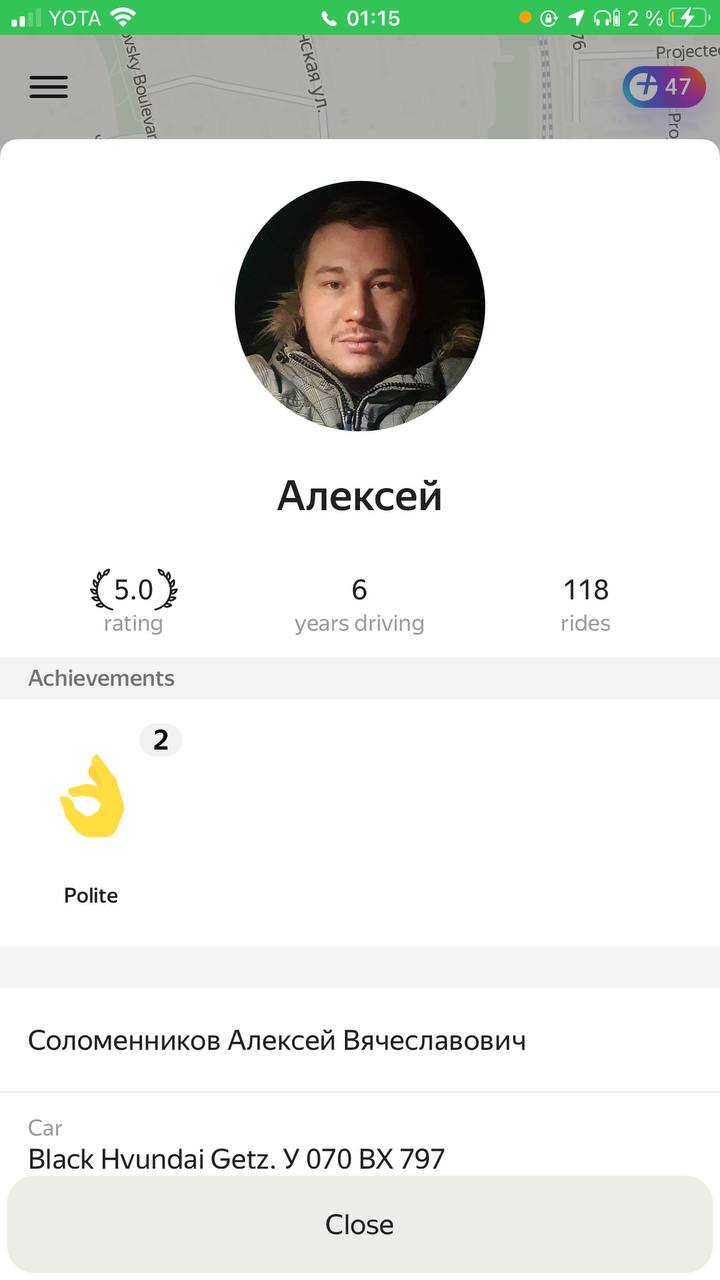
Task: Open the hamburger menu
Action: pos(48,87)
